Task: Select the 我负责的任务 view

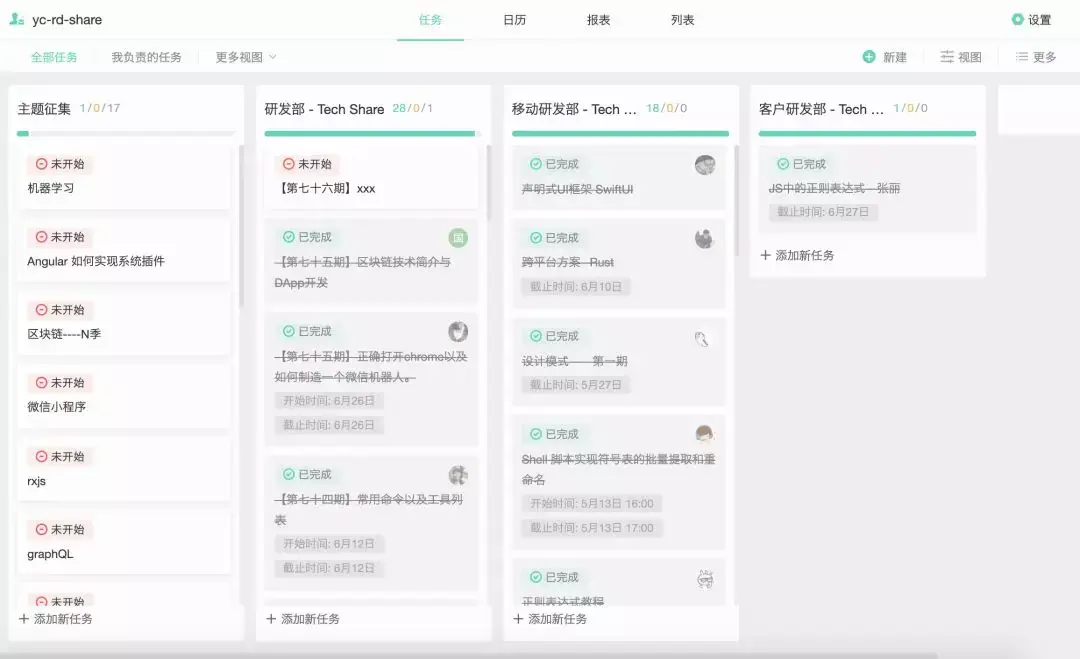Action: click(x=147, y=57)
